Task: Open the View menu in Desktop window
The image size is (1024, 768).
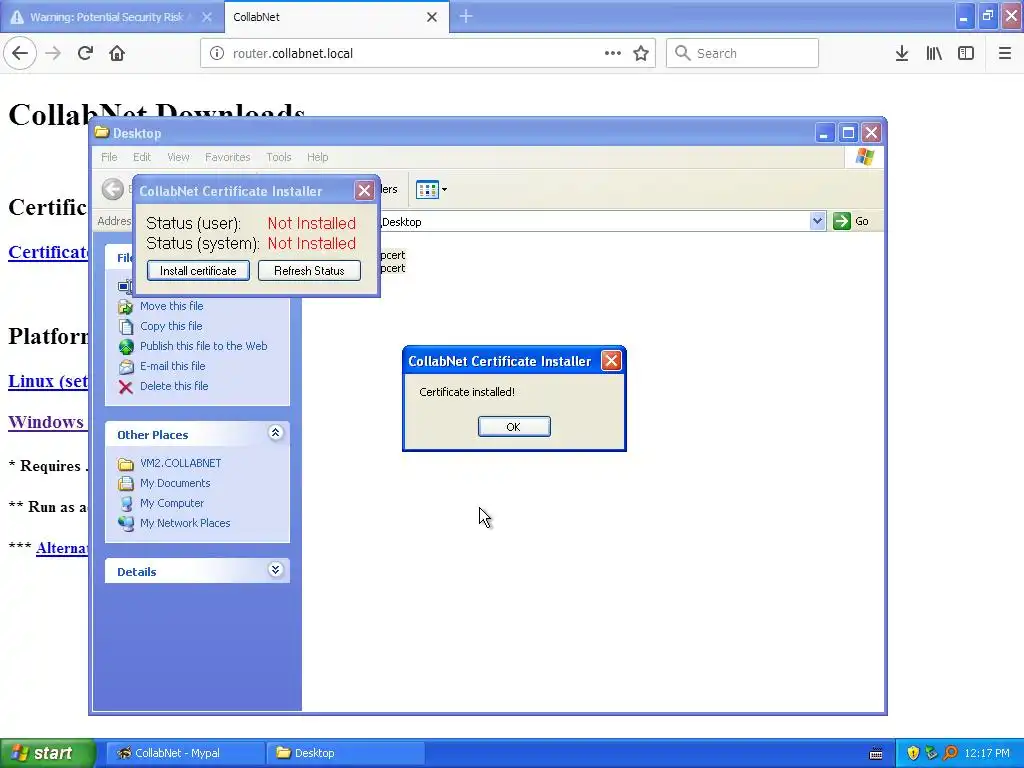Action: (x=178, y=157)
